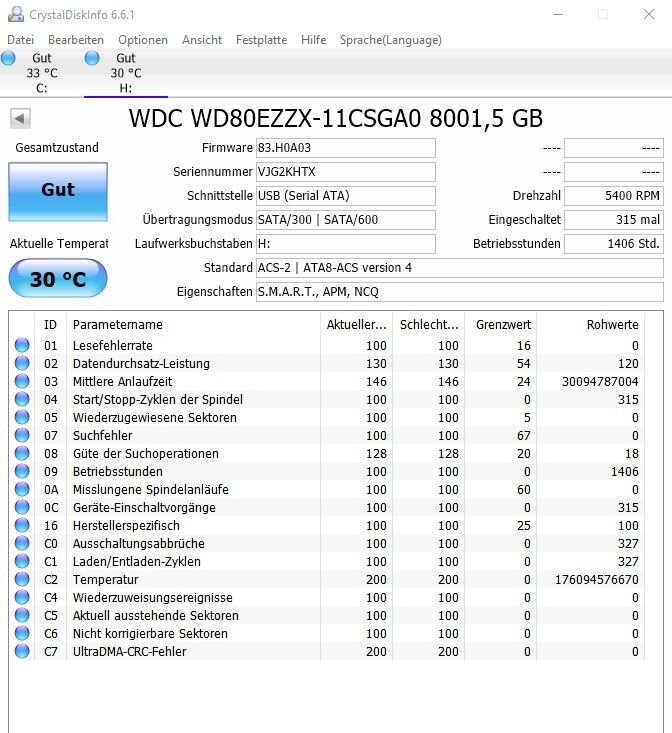Click the status orb for drive C:
Screen dimensions: 672x733
pos(8,58)
